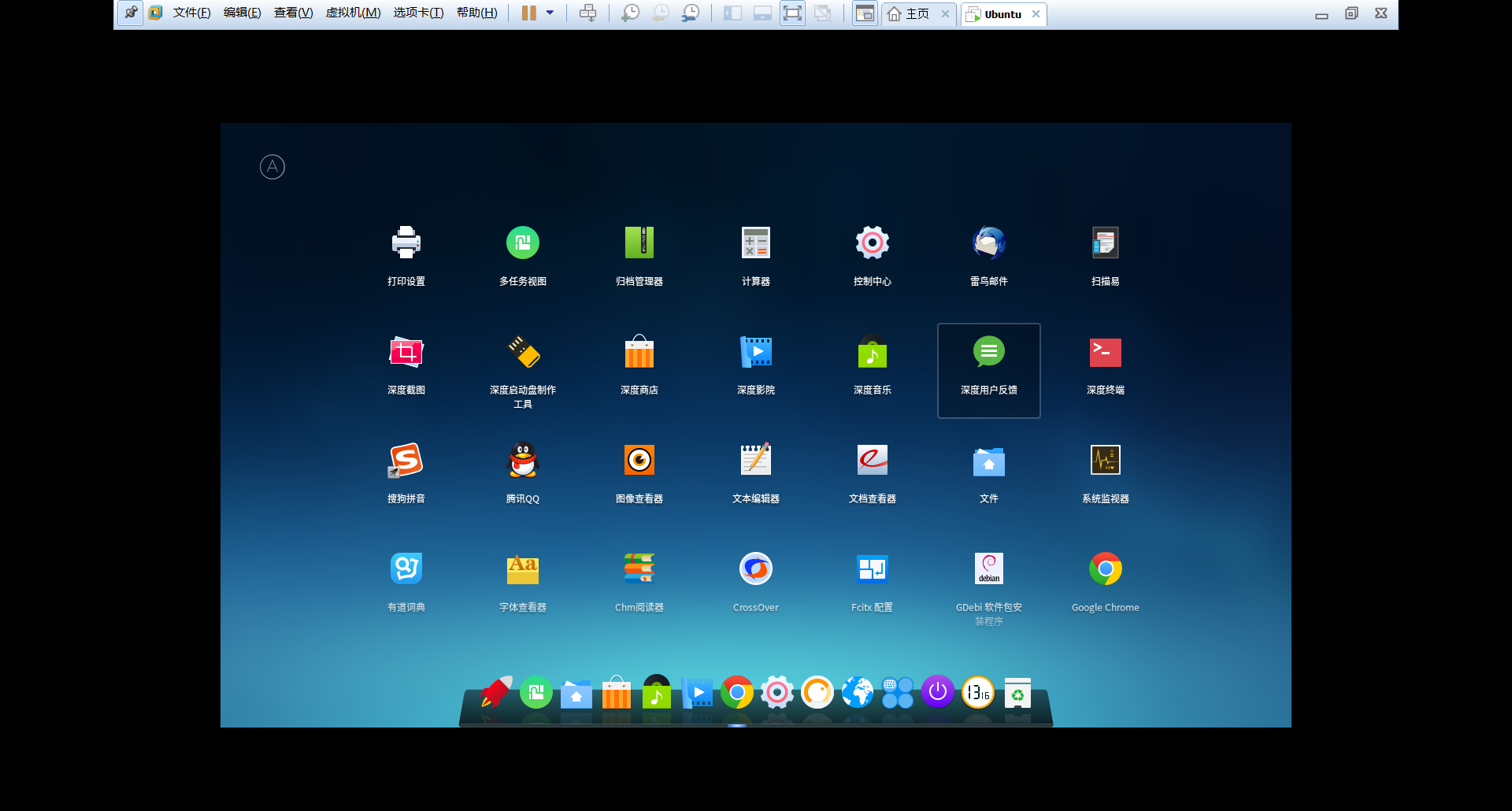
Task: Click the globe network icon in the dock
Action: 858,692
